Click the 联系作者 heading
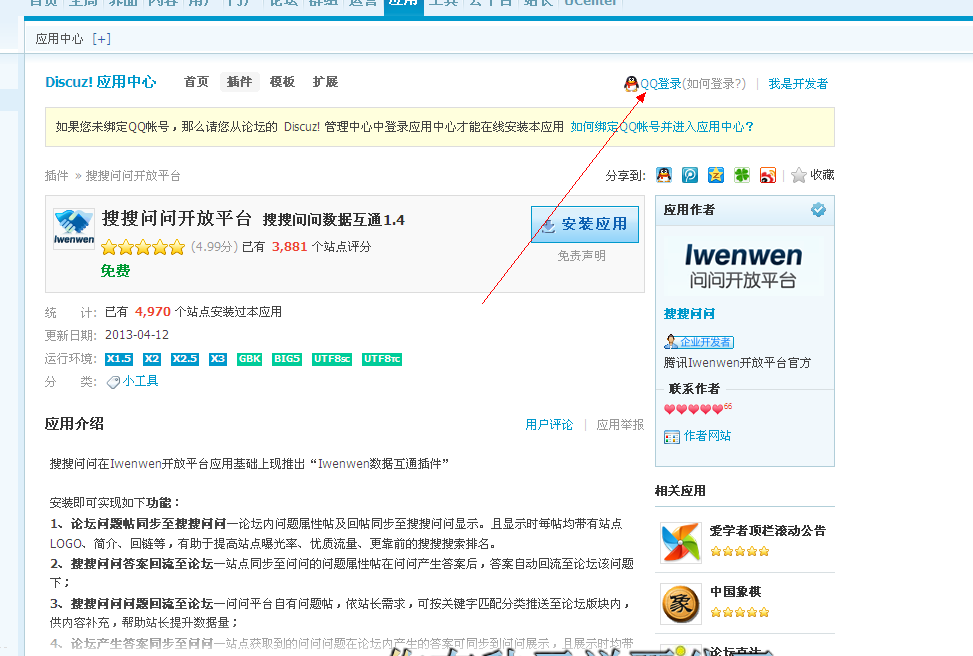 point(694,389)
